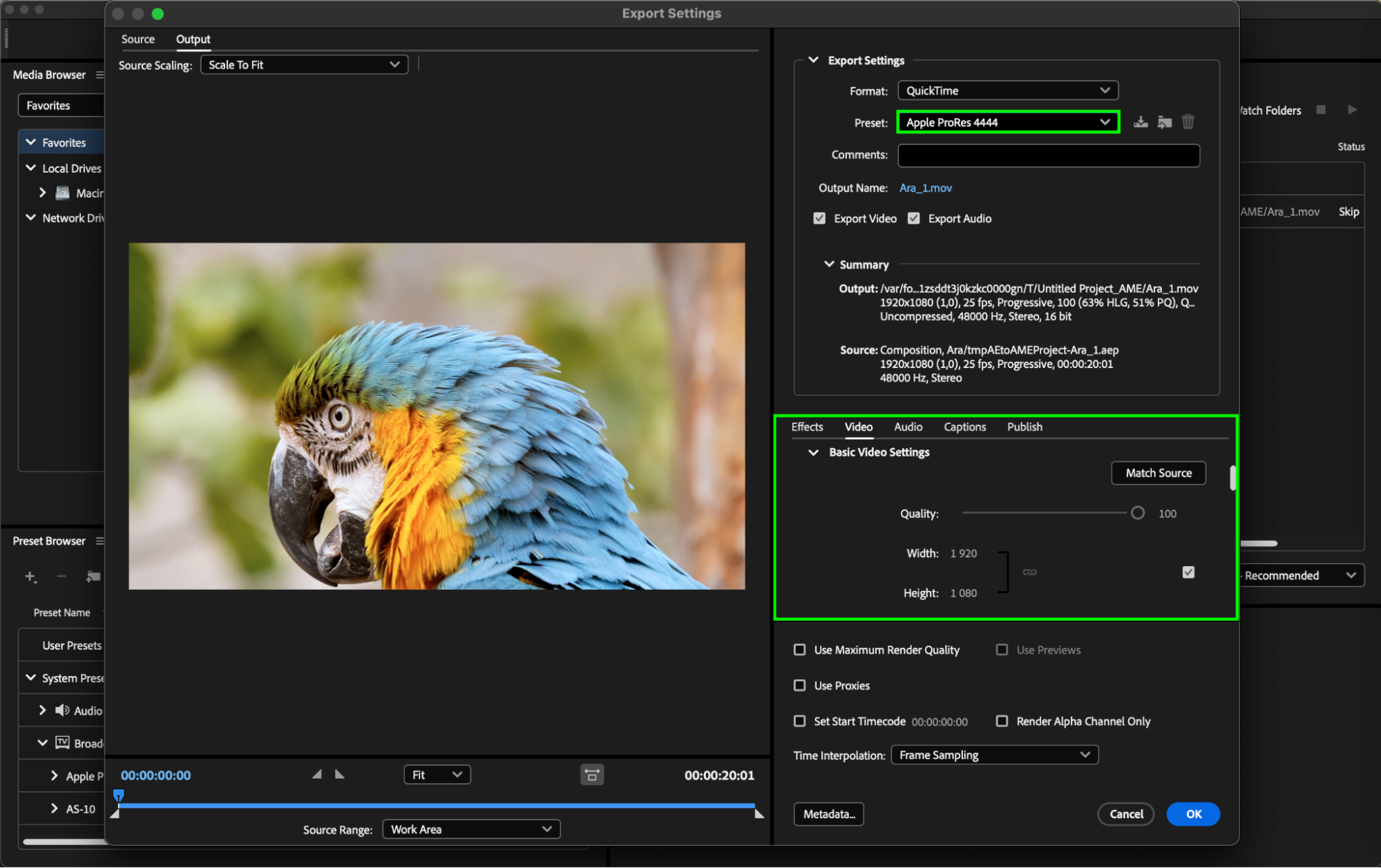The height and width of the screenshot is (868, 1381).
Task: Toggle Render Alpha Channel Only checkbox
Action: tap(1002, 721)
